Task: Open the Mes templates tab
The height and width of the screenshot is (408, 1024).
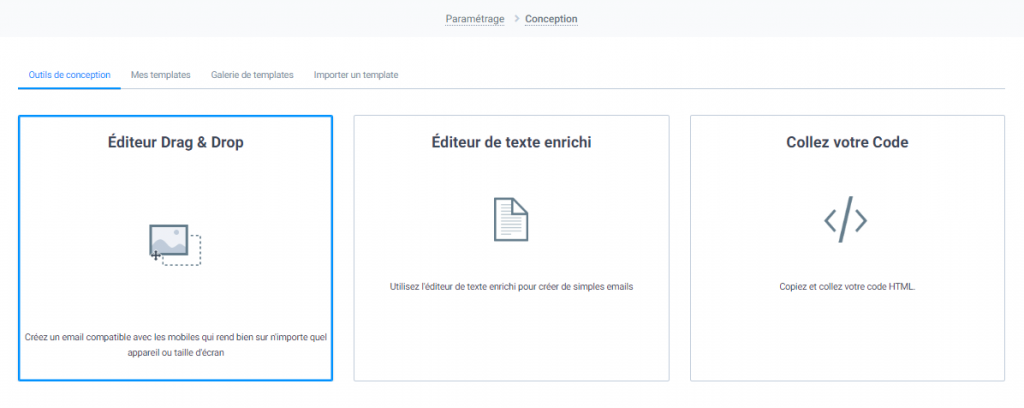Action: pos(161,75)
